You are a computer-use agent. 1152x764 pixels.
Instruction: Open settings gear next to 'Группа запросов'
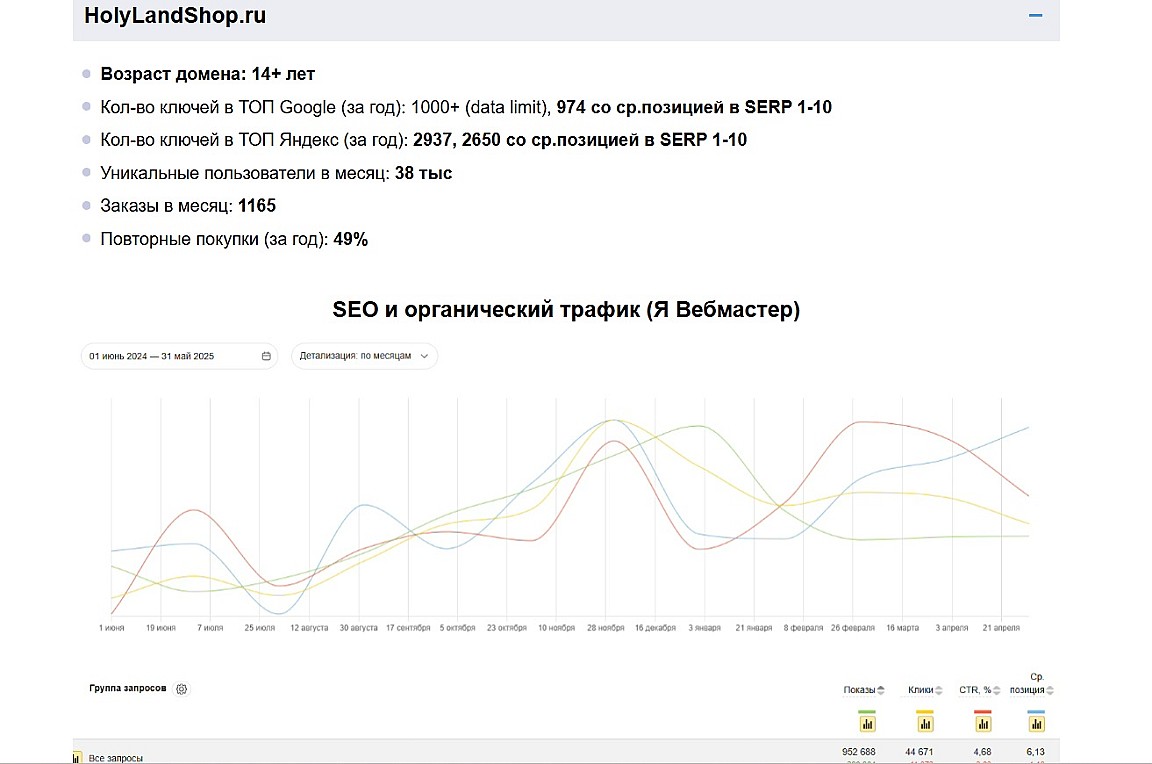182,689
